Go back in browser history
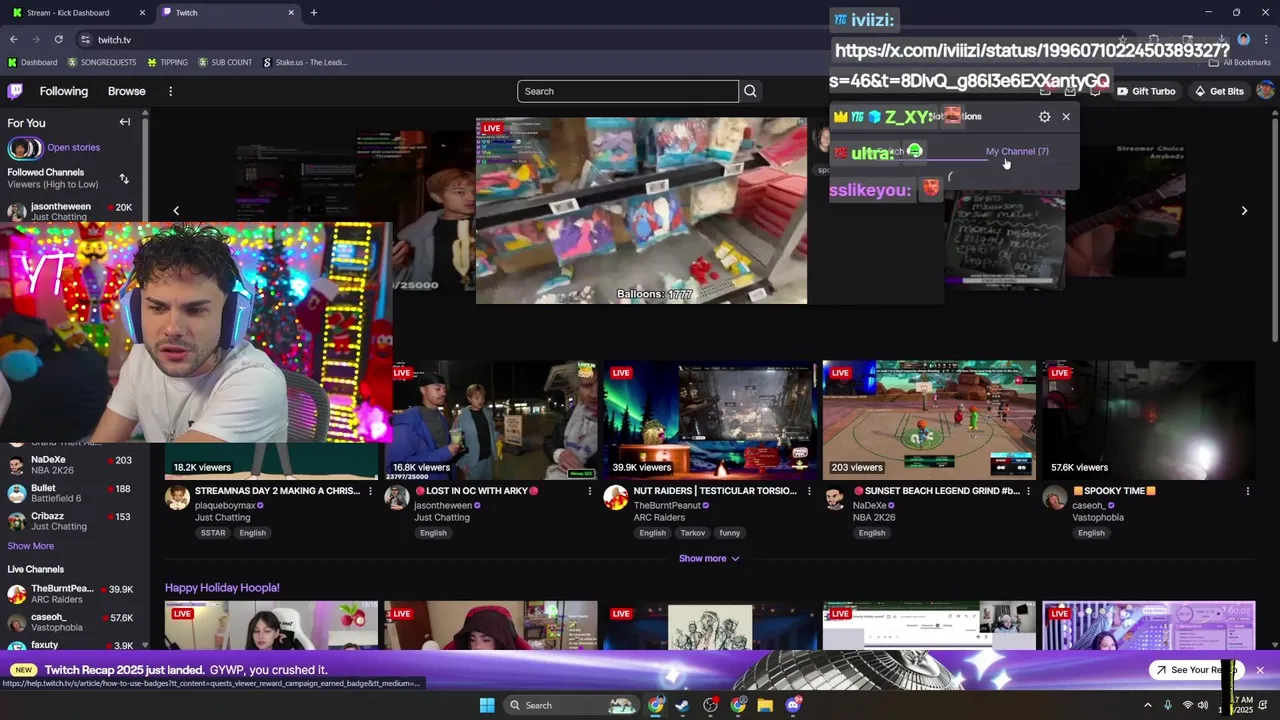The width and height of the screenshot is (1280, 720). click(x=13, y=39)
